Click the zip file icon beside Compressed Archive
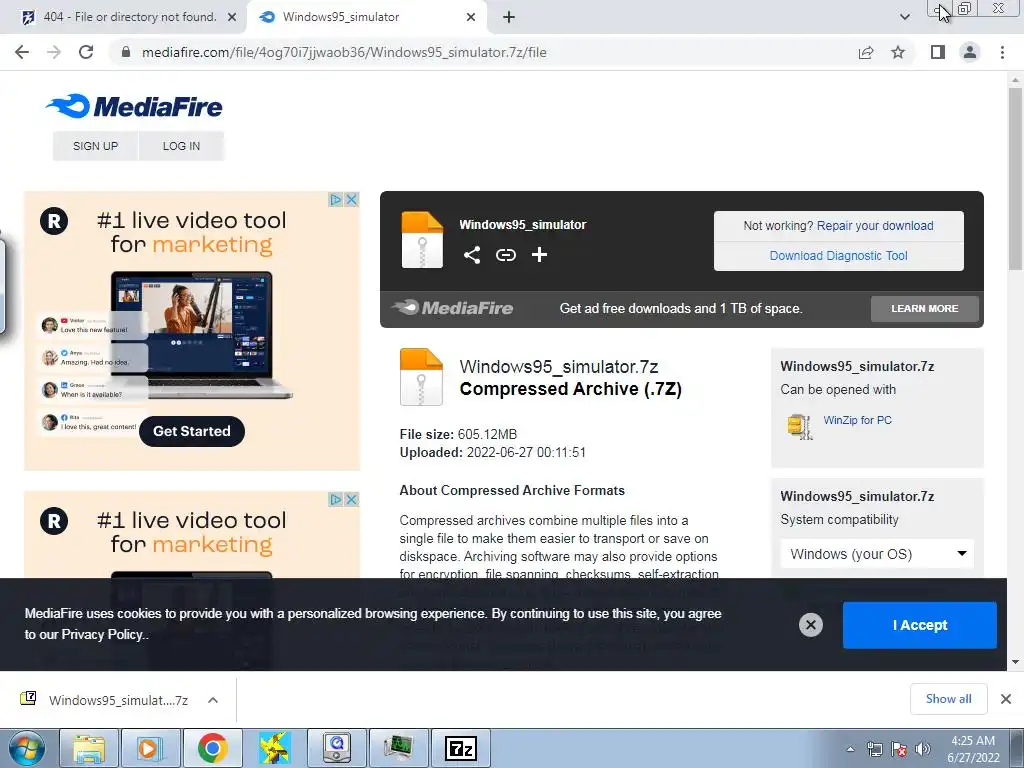The height and width of the screenshot is (768, 1024). pos(421,377)
